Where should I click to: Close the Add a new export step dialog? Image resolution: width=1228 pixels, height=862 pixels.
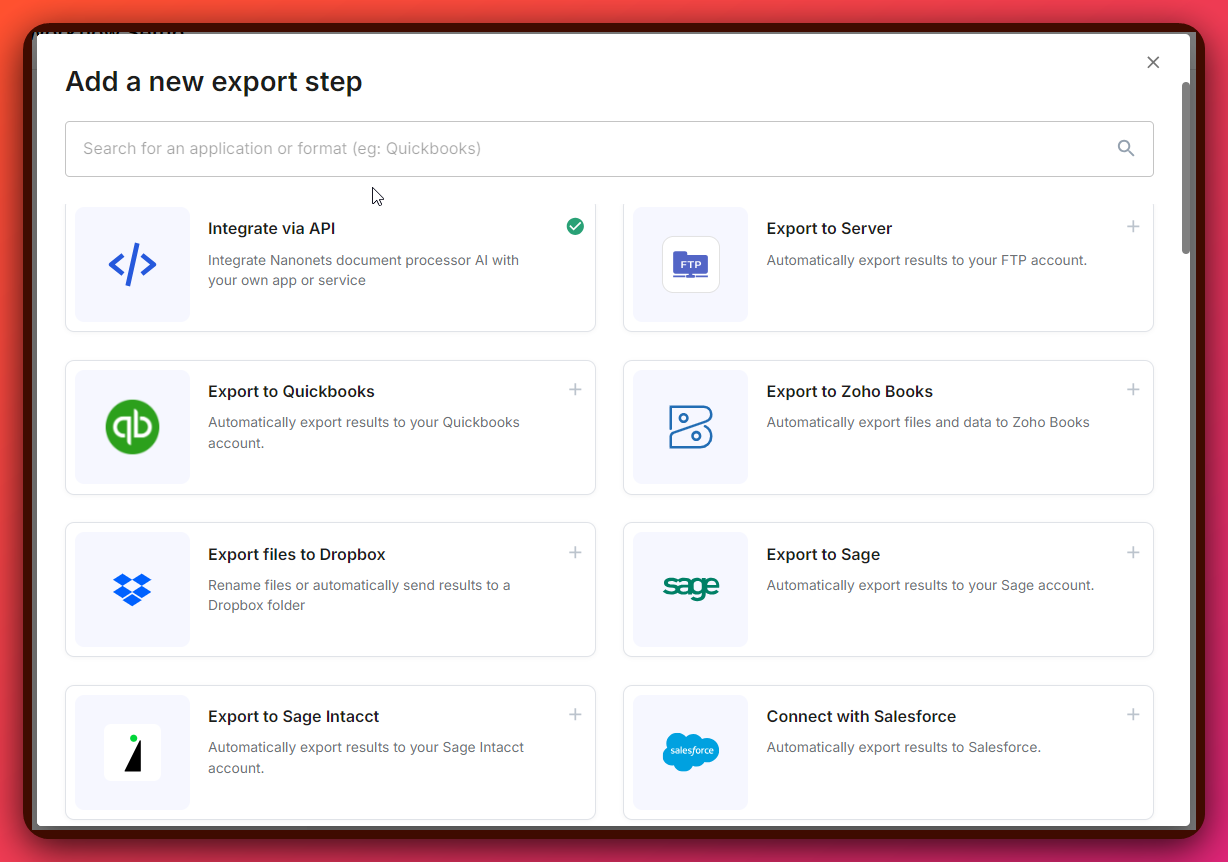coord(1153,63)
